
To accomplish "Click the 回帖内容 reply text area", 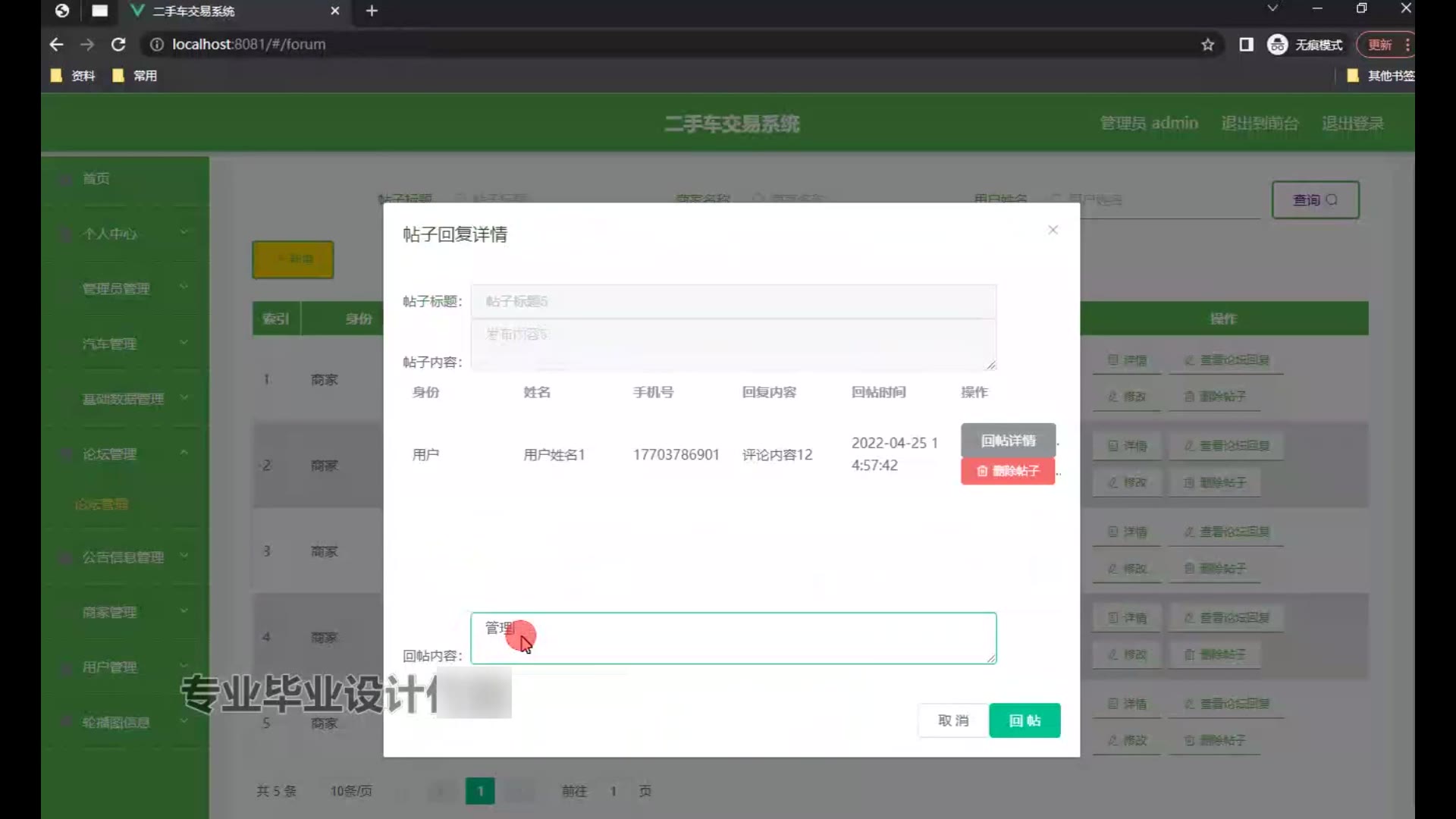I will [x=733, y=639].
